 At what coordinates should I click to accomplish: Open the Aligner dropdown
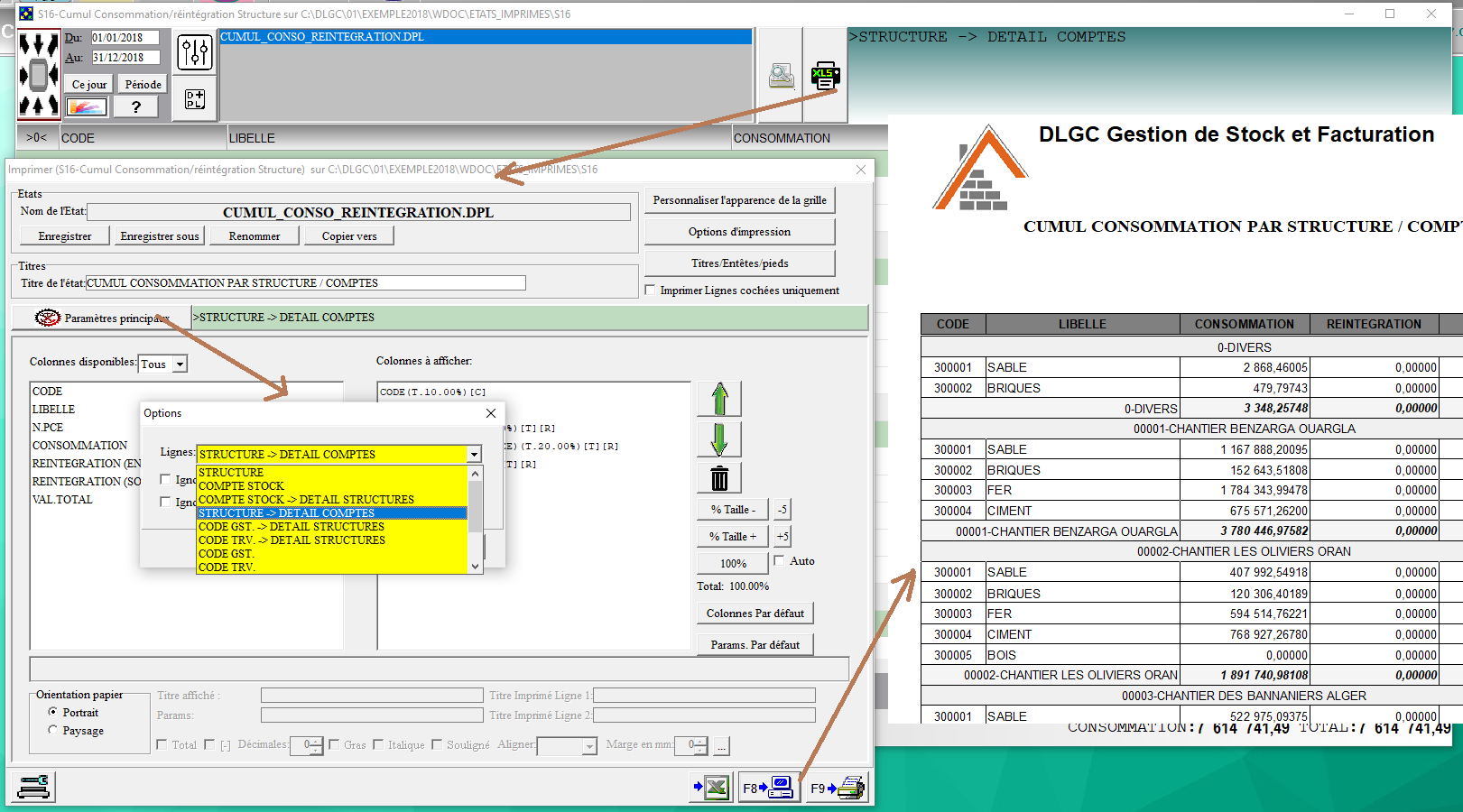(x=589, y=746)
